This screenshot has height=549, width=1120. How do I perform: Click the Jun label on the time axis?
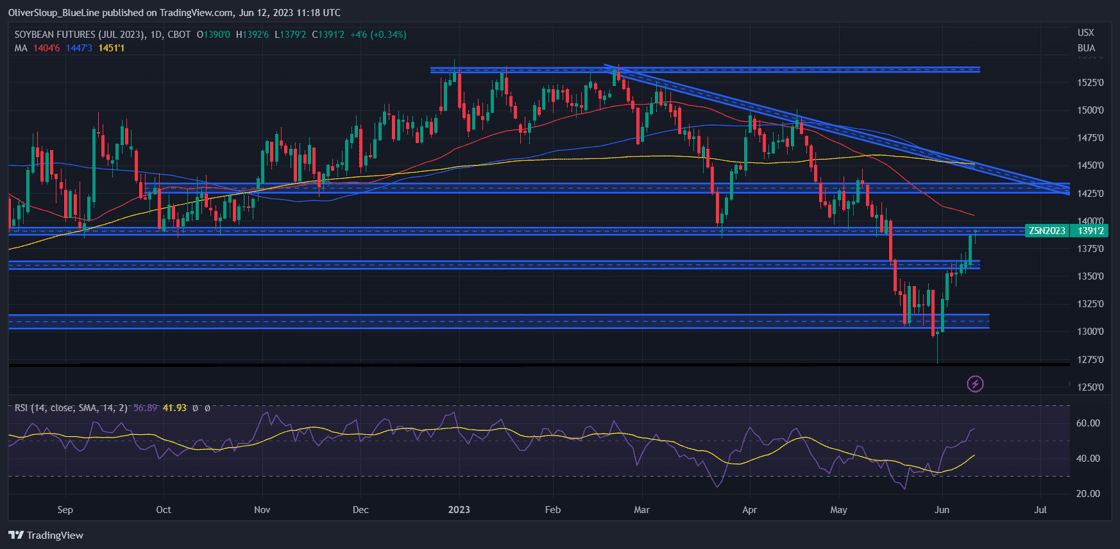pos(941,510)
